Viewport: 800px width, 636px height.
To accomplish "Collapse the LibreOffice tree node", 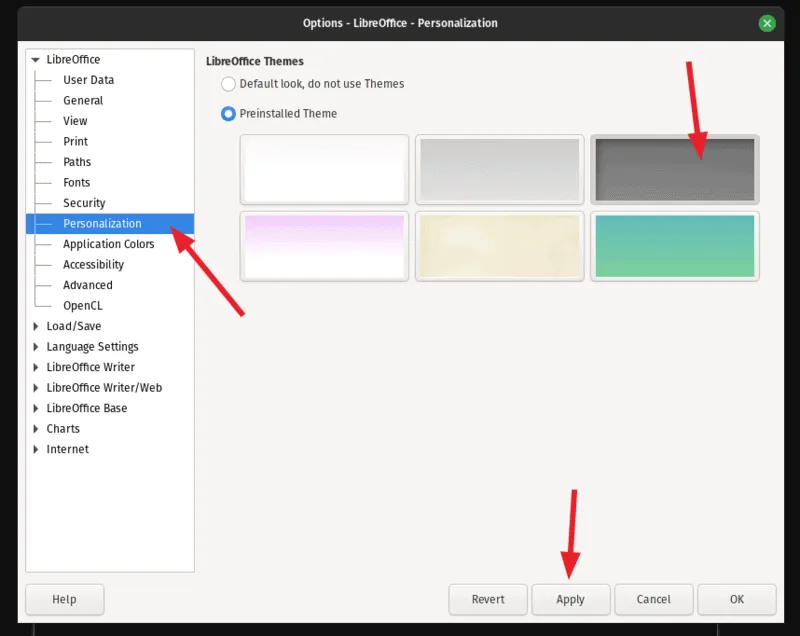I will pos(36,60).
